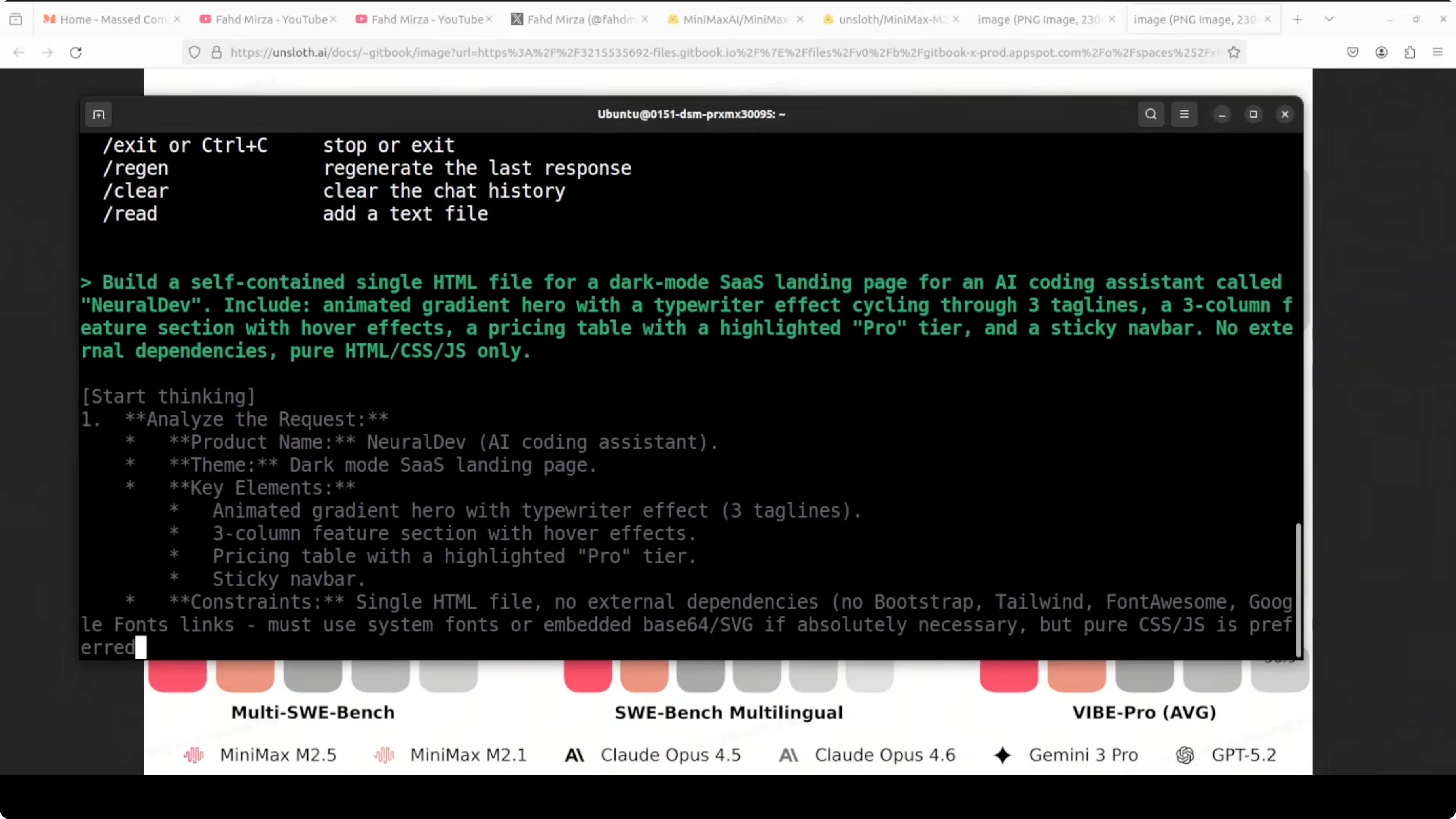The height and width of the screenshot is (819, 1456).
Task: Open terminal search with the magnifier icon
Action: coord(1151,114)
